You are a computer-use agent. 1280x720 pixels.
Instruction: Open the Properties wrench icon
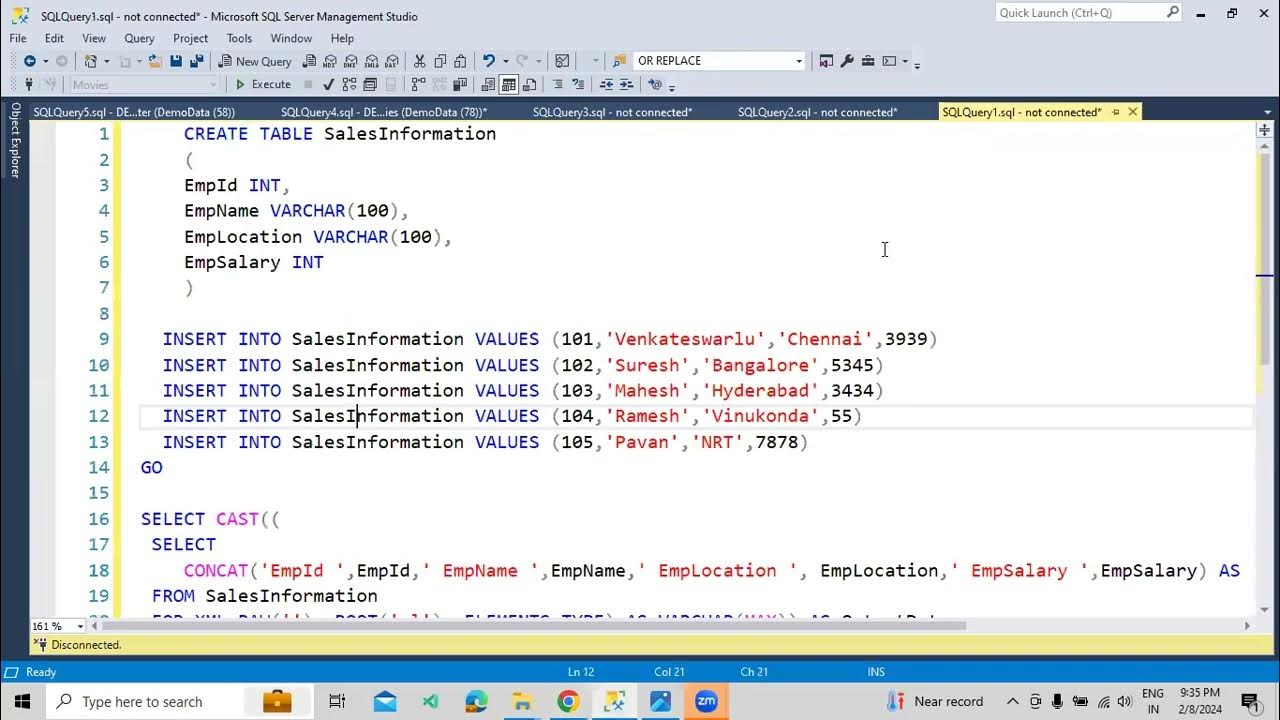(847, 61)
